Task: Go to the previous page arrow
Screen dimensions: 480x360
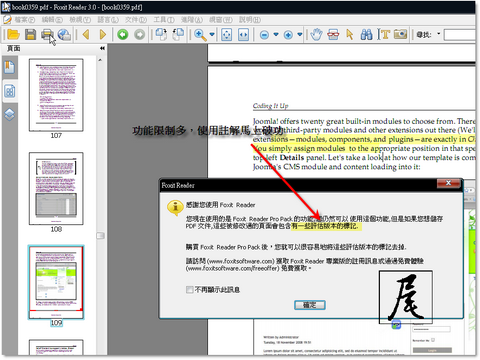Action: click(x=86, y=34)
